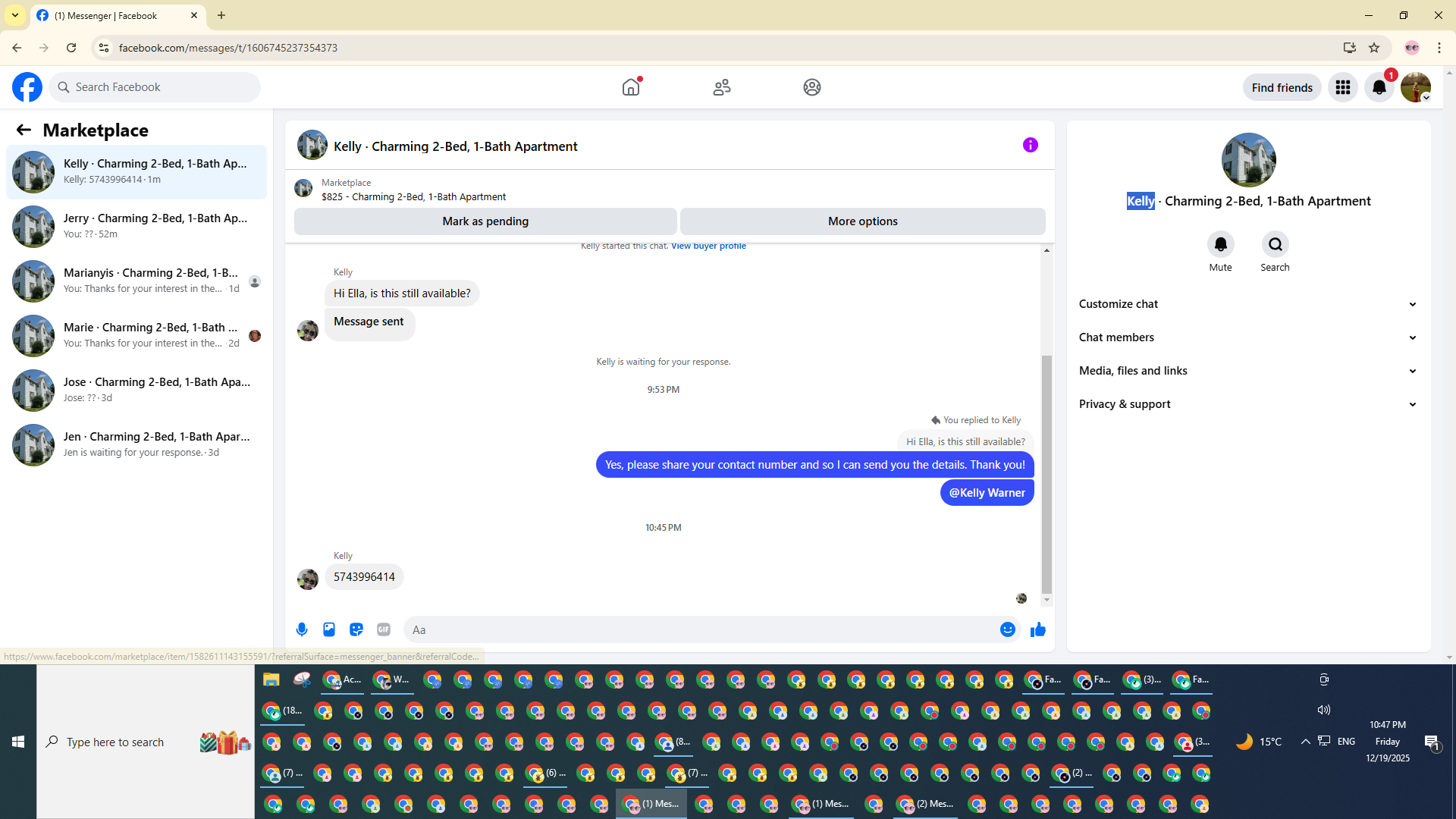Open the notifications bell
Image resolution: width=1456 pixels, height=819 pixels.
pyautogui.click(x=1379, y=87)
